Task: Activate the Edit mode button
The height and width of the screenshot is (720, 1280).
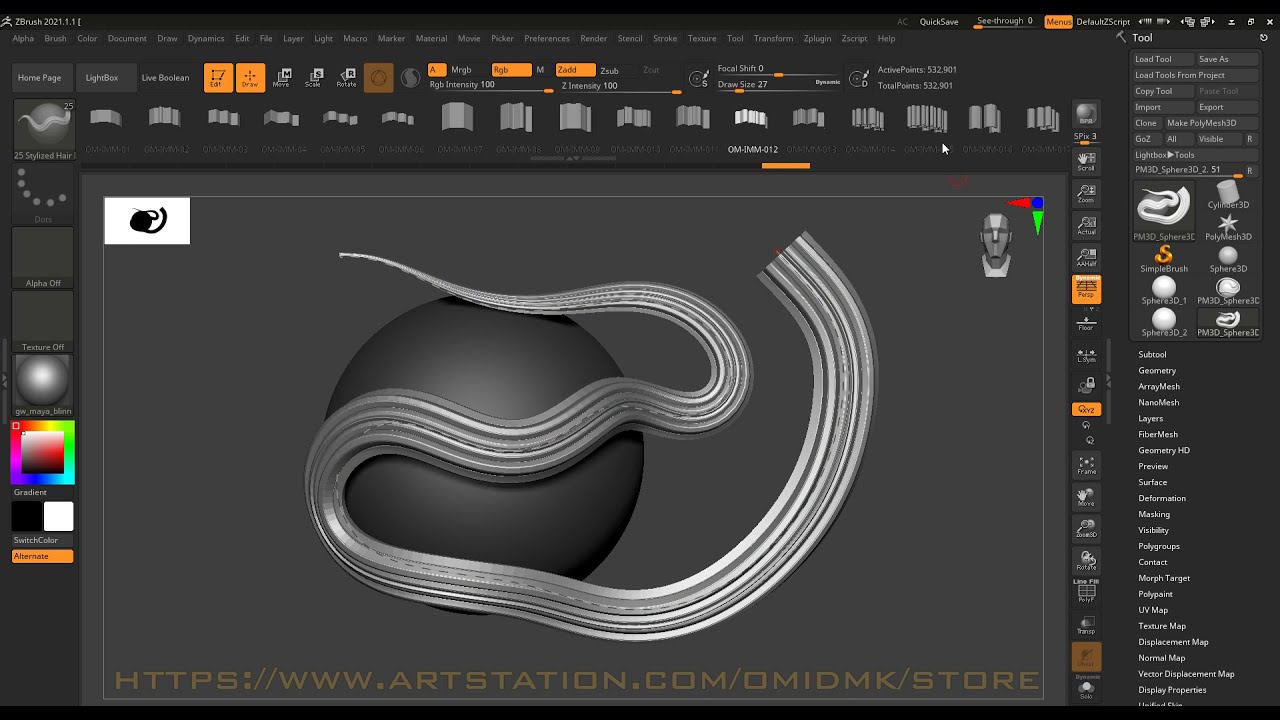Action: (218, 78)
